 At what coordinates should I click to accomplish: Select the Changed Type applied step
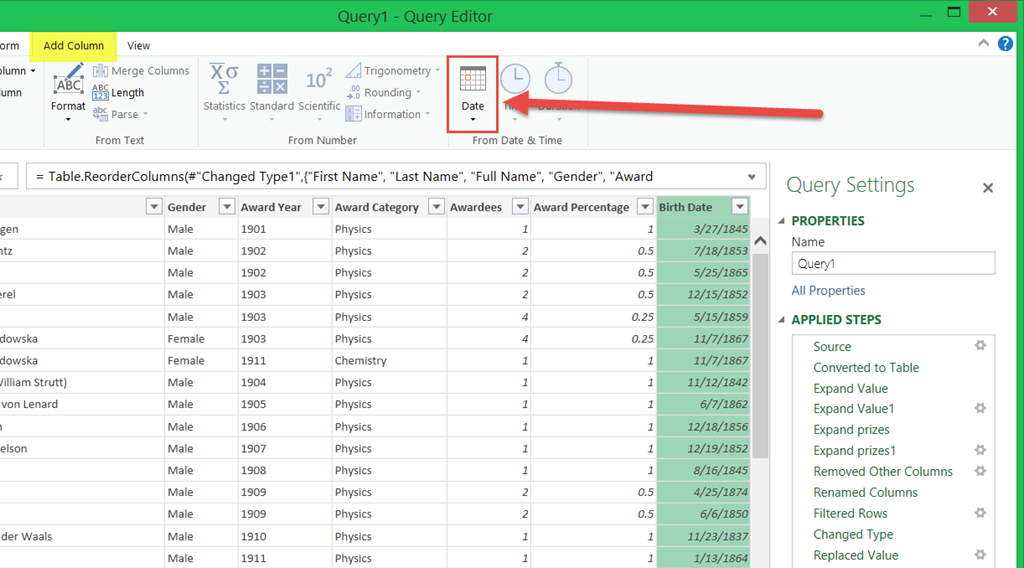853,534
